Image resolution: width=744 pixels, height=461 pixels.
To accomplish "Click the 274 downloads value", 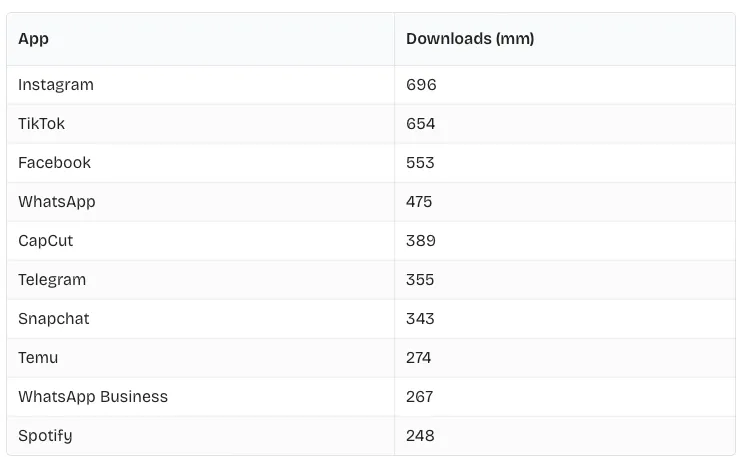I will click(x=419, y=358).
